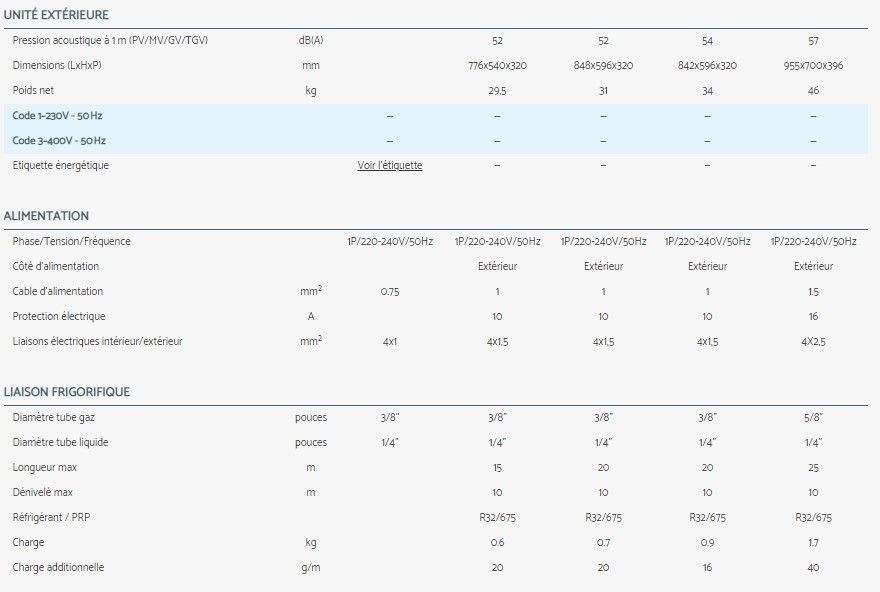Image resolution: width=880 pixels, height=592 pixels.
Task: Select the ALIMENTATION section header
Action: coord(48,215)
